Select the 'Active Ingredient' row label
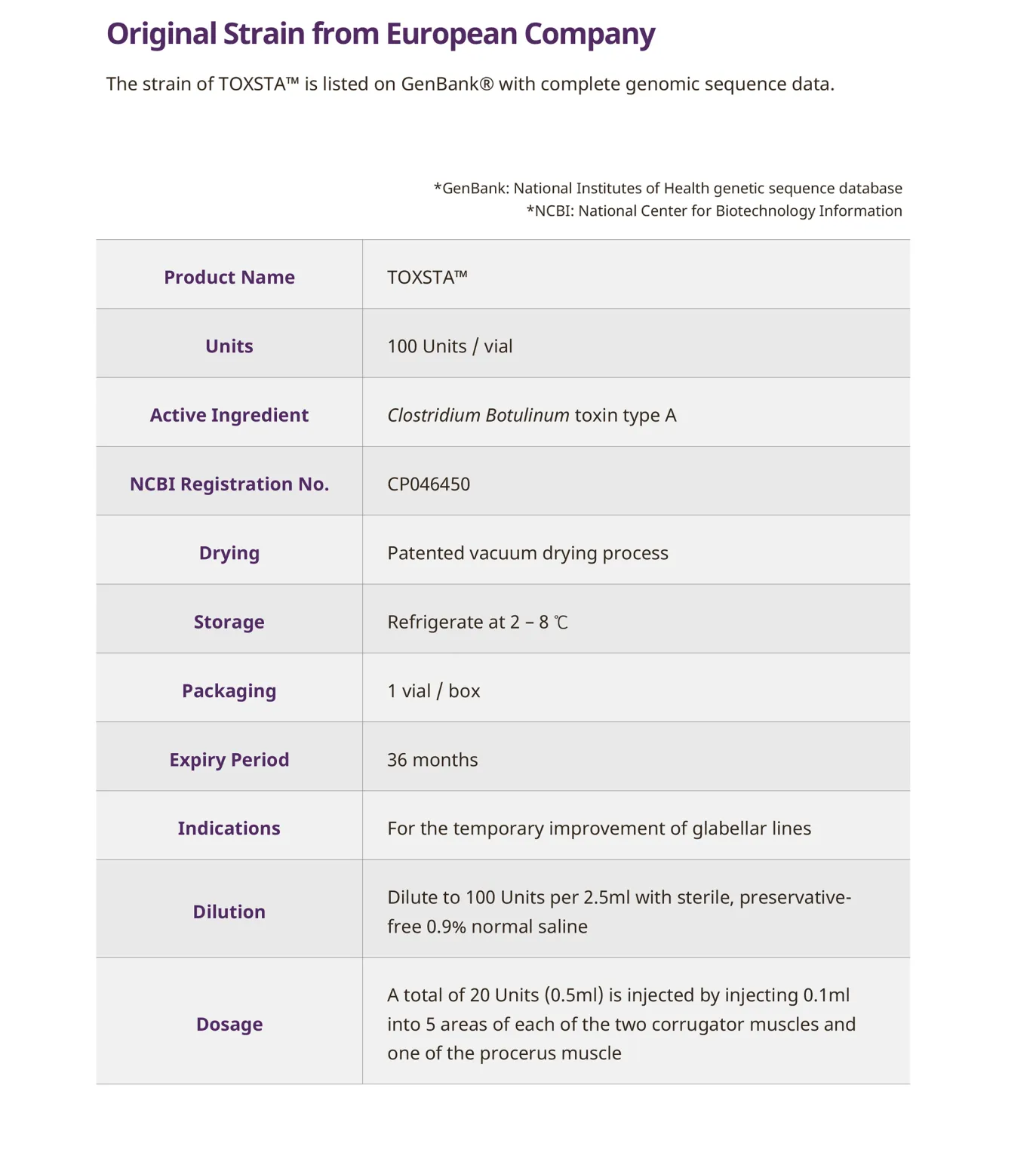Viewport: 1036px width, 1159px height. (x=229, y=415)
